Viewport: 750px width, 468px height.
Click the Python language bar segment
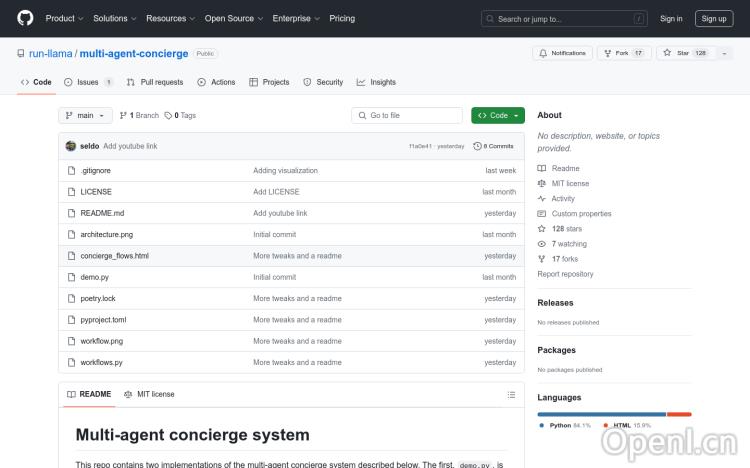coord(601,414)
